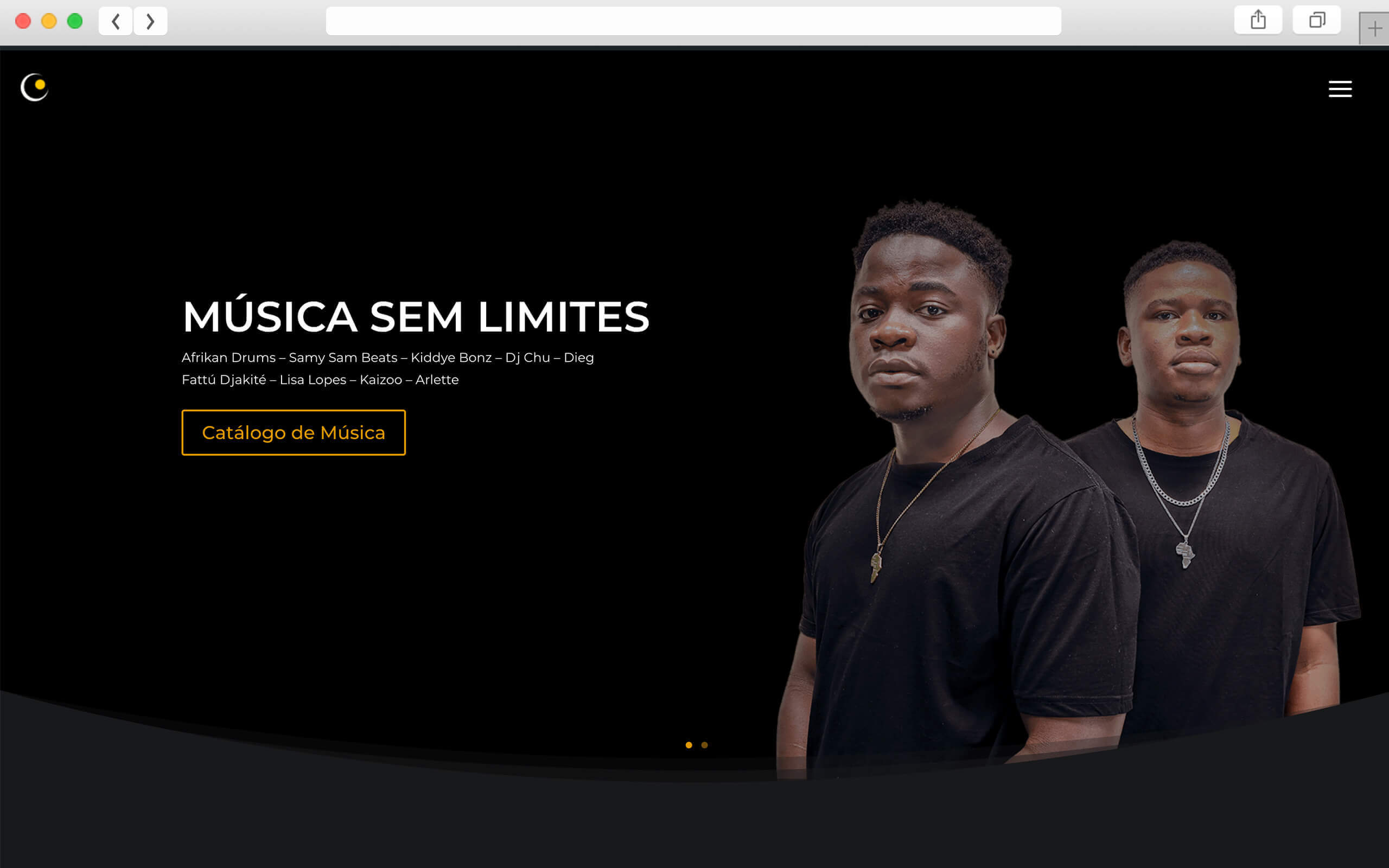Go back with the browser back arrow
This screenshot has width=1389, height=868.
point(116,21)
